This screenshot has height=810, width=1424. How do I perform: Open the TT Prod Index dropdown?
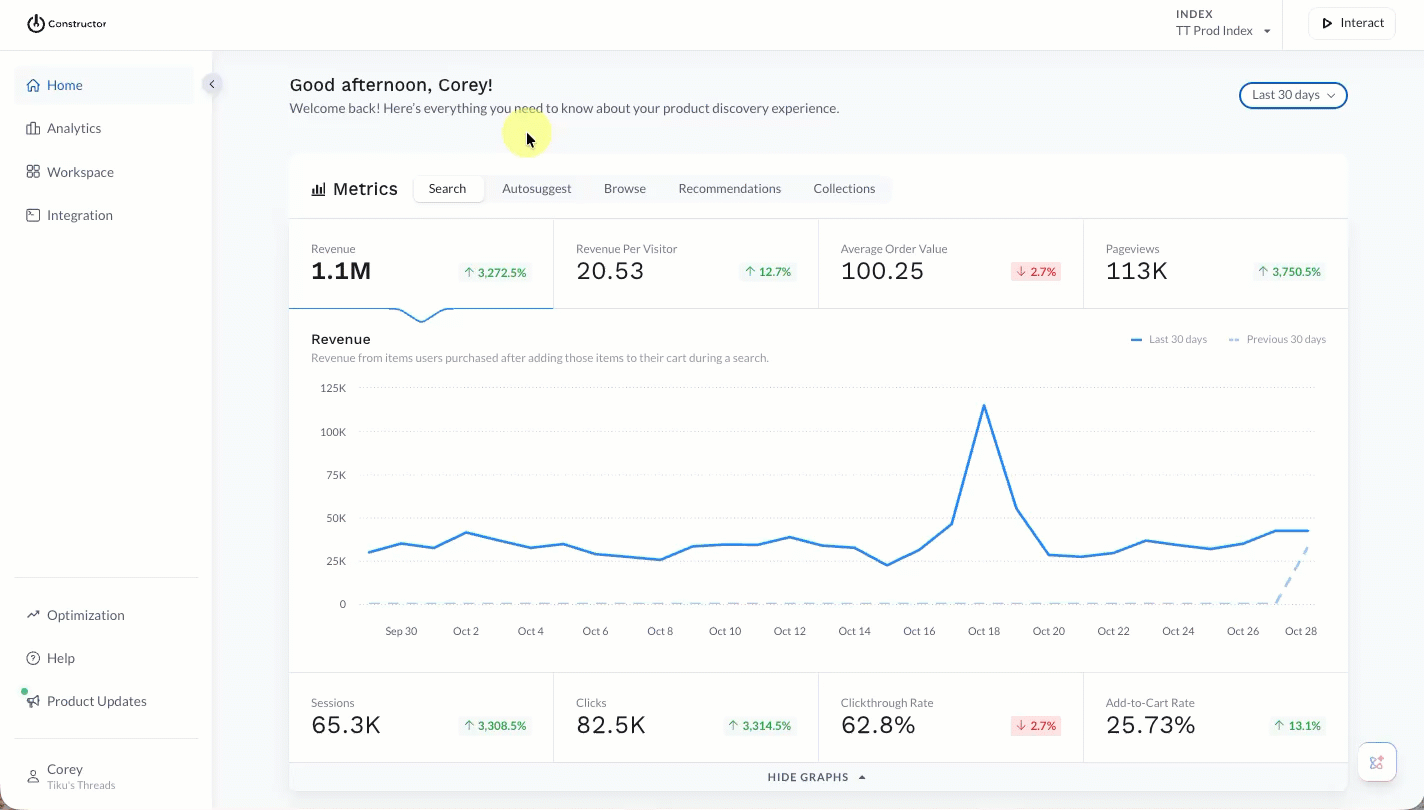coord(1223,31)
